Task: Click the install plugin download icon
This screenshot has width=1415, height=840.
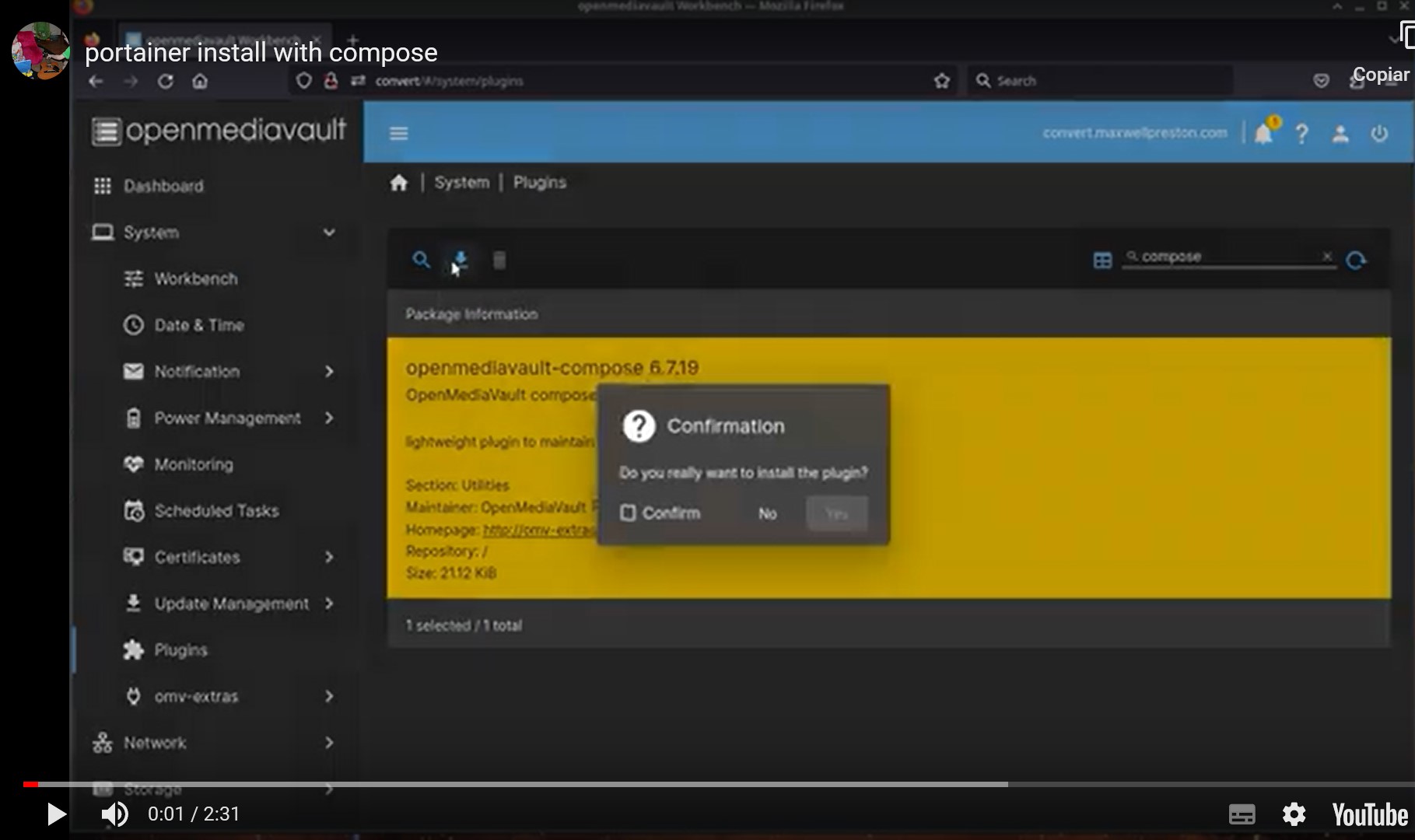Action: (460, 259)
